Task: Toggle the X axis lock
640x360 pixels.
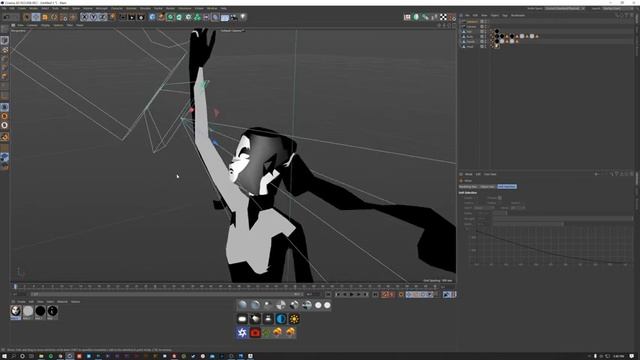Action: click(84, 17)
